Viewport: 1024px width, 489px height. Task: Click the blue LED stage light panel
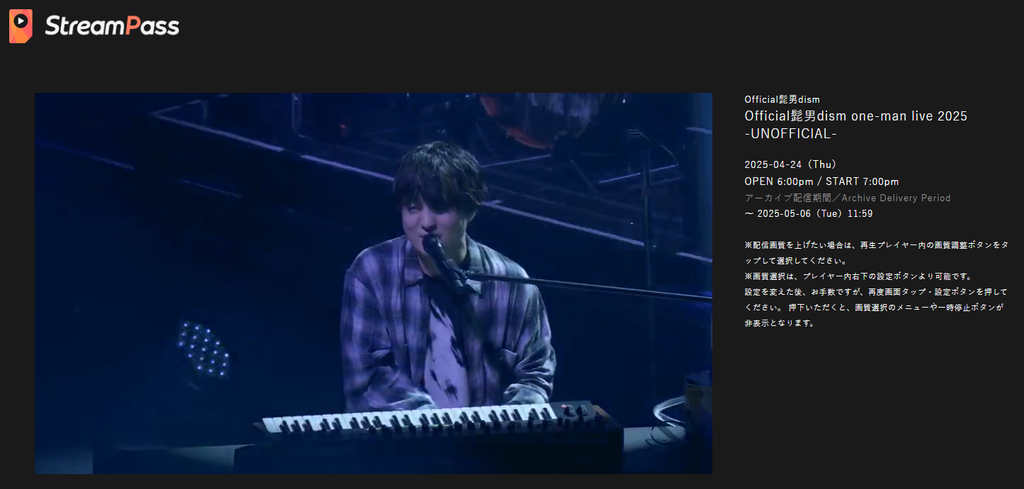point(204,349)
